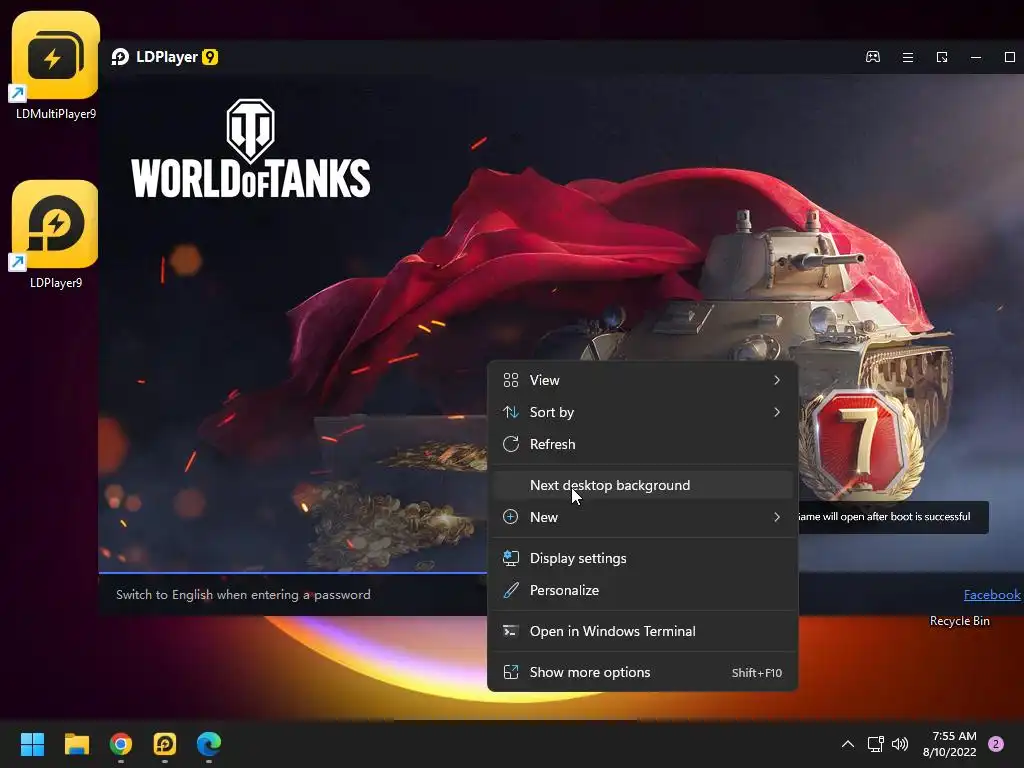Select New in the context menu

[x=643, y=517]
